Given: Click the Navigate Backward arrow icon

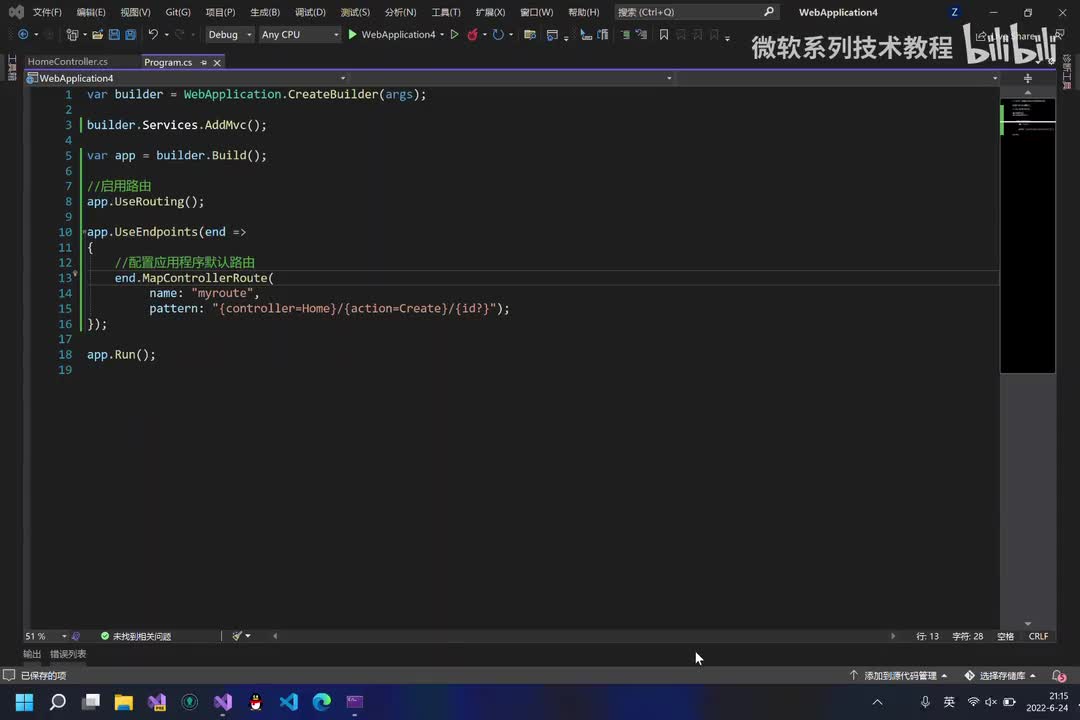Looking at the screenshot, I should coord(23,34).
